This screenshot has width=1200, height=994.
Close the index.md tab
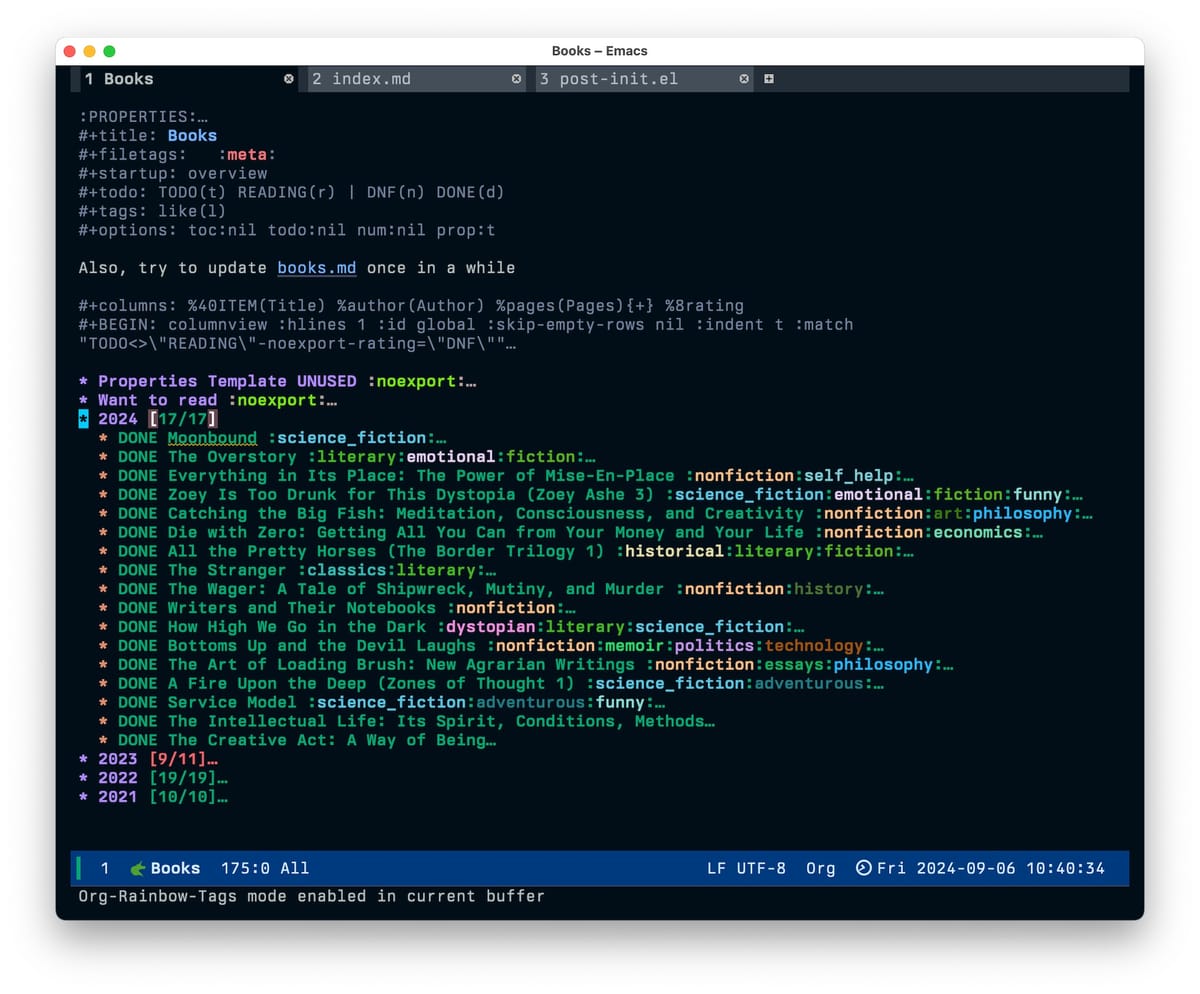coord(517,79)
